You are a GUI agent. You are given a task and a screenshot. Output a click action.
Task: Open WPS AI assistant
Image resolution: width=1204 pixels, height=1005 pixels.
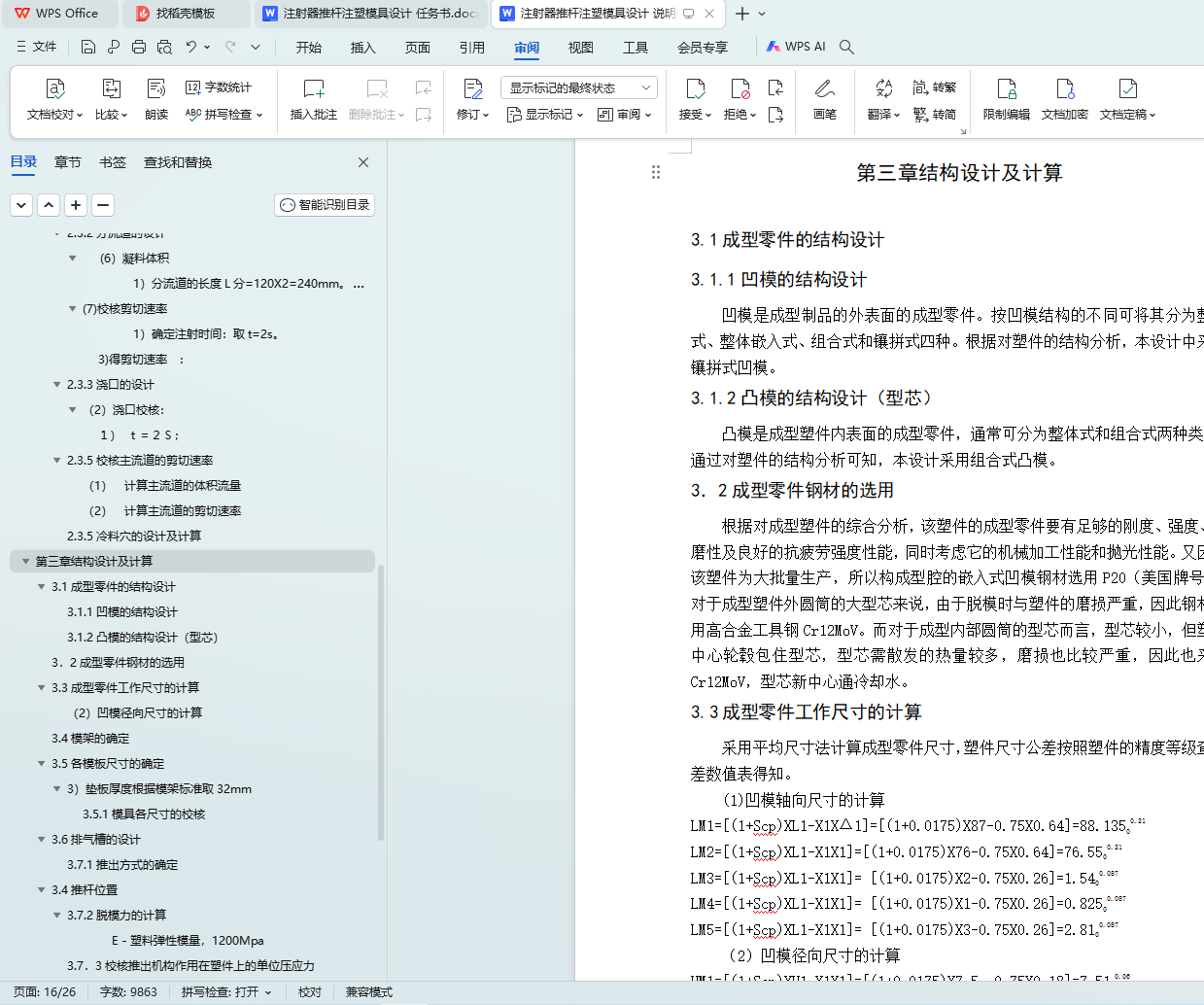(795, 47)
